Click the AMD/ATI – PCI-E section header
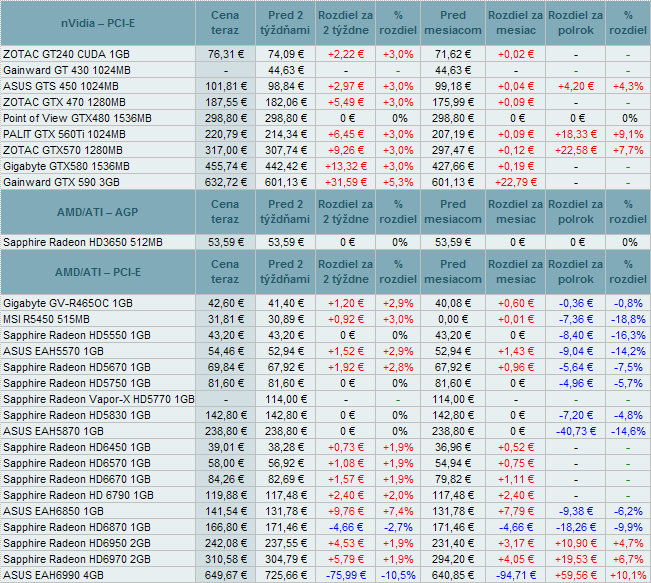The image size is (651, 583). 98,272
